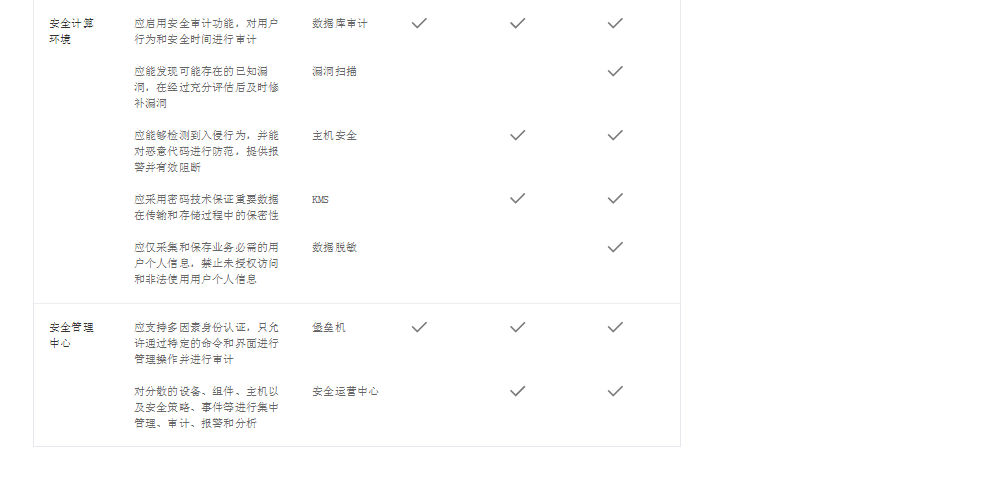Select the 漏洞扫描 product name

pyautogui.click(x=334, y=71)
